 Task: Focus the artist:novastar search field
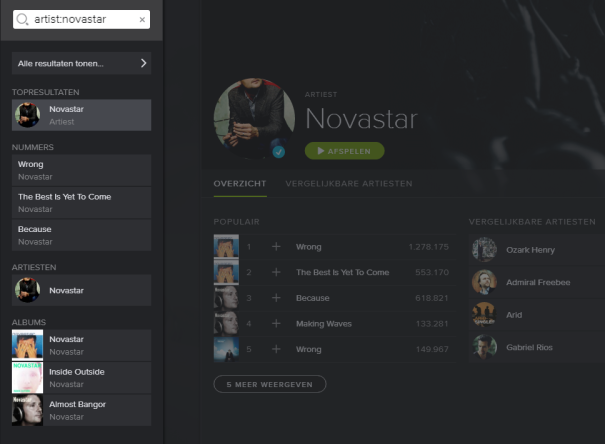(81, 19)
